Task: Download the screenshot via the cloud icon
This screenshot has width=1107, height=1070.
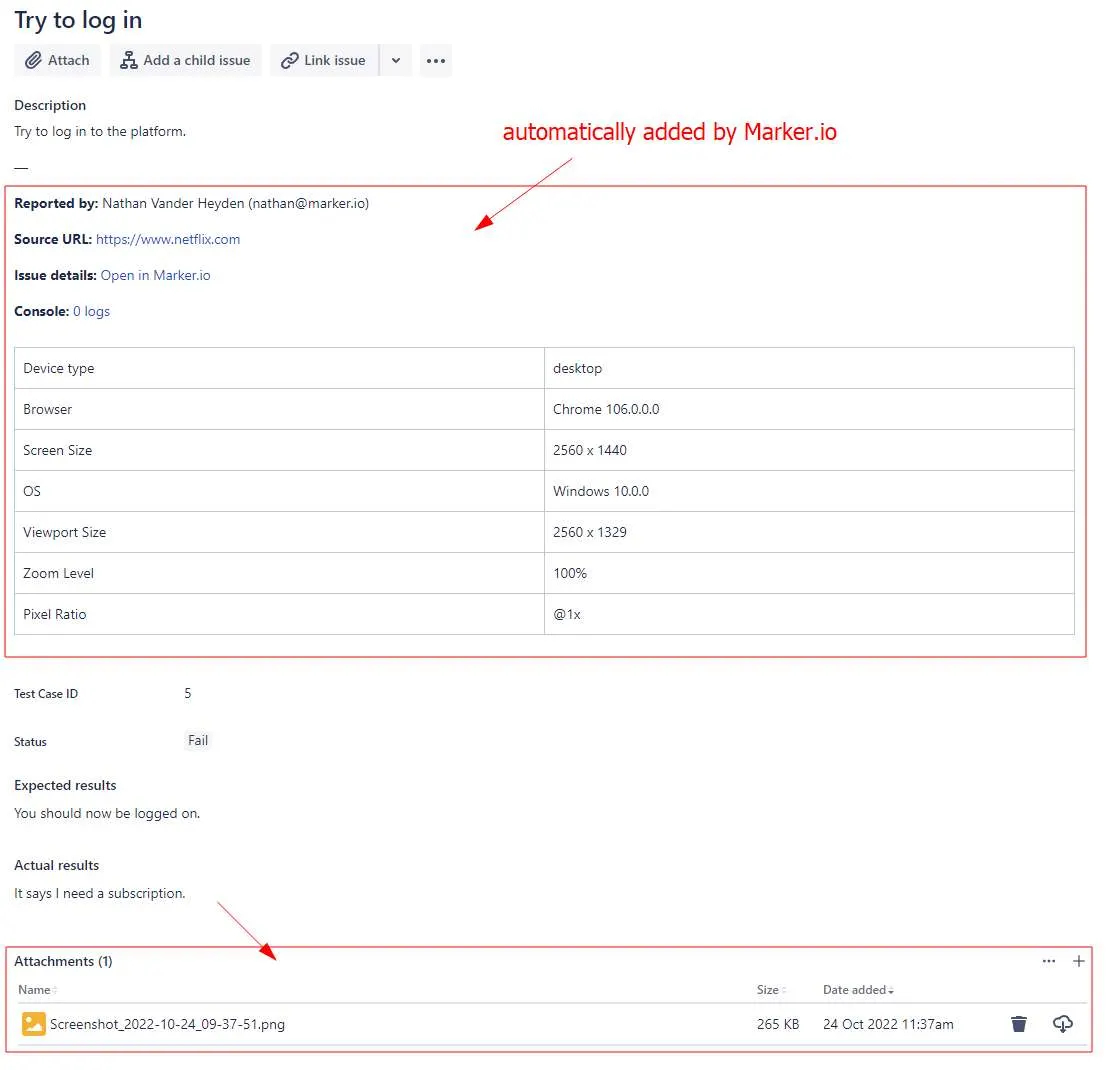Action: coord(1062,1024)
